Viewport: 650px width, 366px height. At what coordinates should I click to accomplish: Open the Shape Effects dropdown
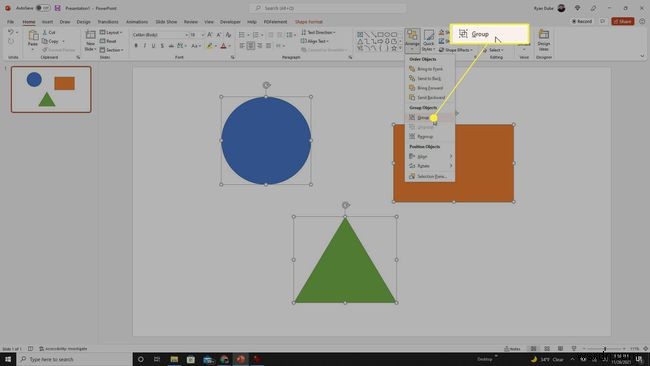(x=456, y=50)
